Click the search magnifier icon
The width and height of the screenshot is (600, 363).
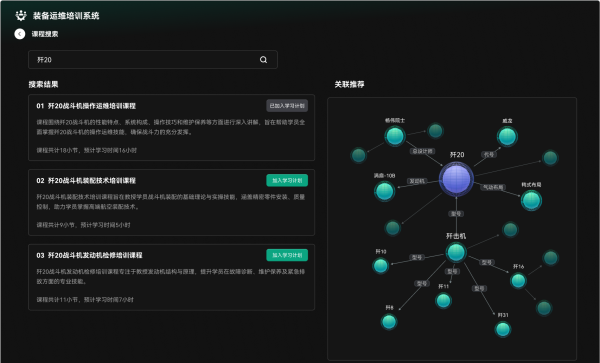pos(263,60)
